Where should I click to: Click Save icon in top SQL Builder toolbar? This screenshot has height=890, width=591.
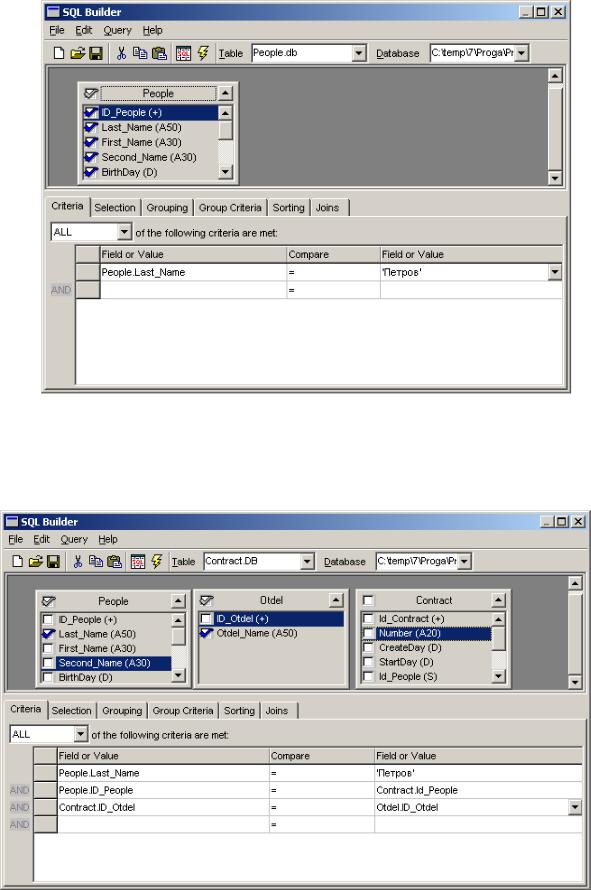pyautogui.click(x=96, y=53)
